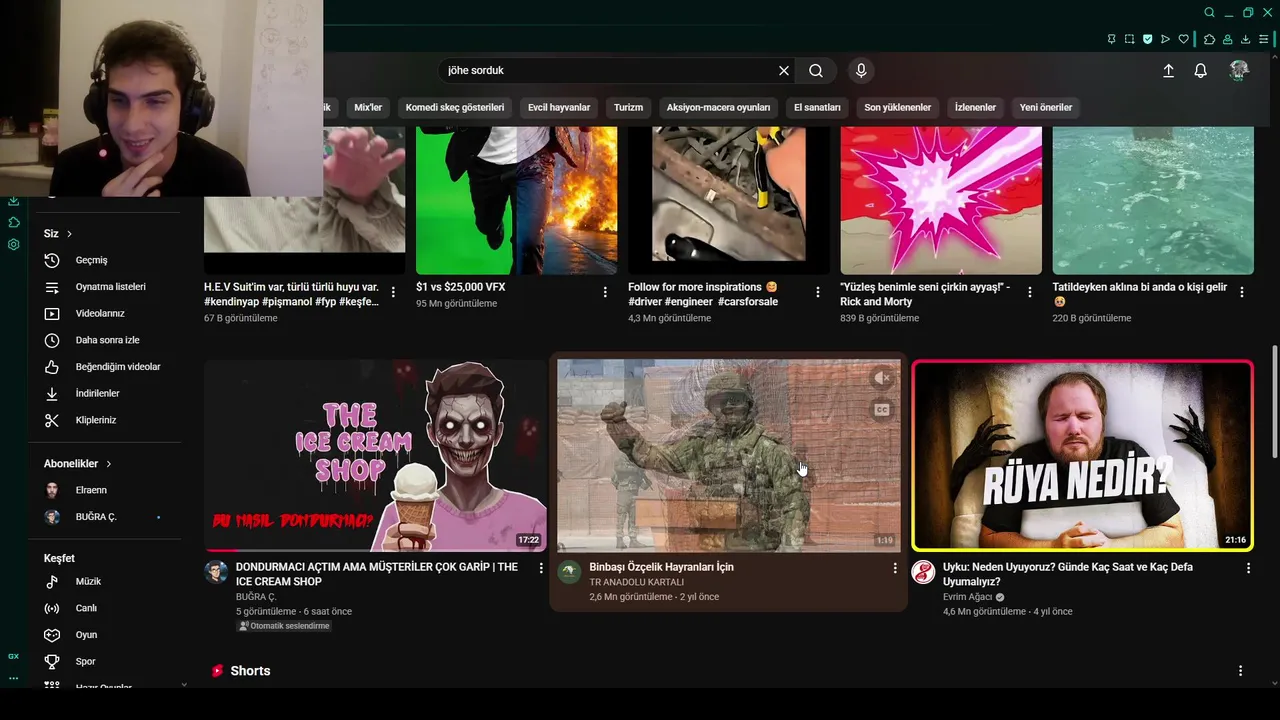Expand the Abonelikler section chevron
This screenshot has height=720, width=1280.
coord(108,464)
